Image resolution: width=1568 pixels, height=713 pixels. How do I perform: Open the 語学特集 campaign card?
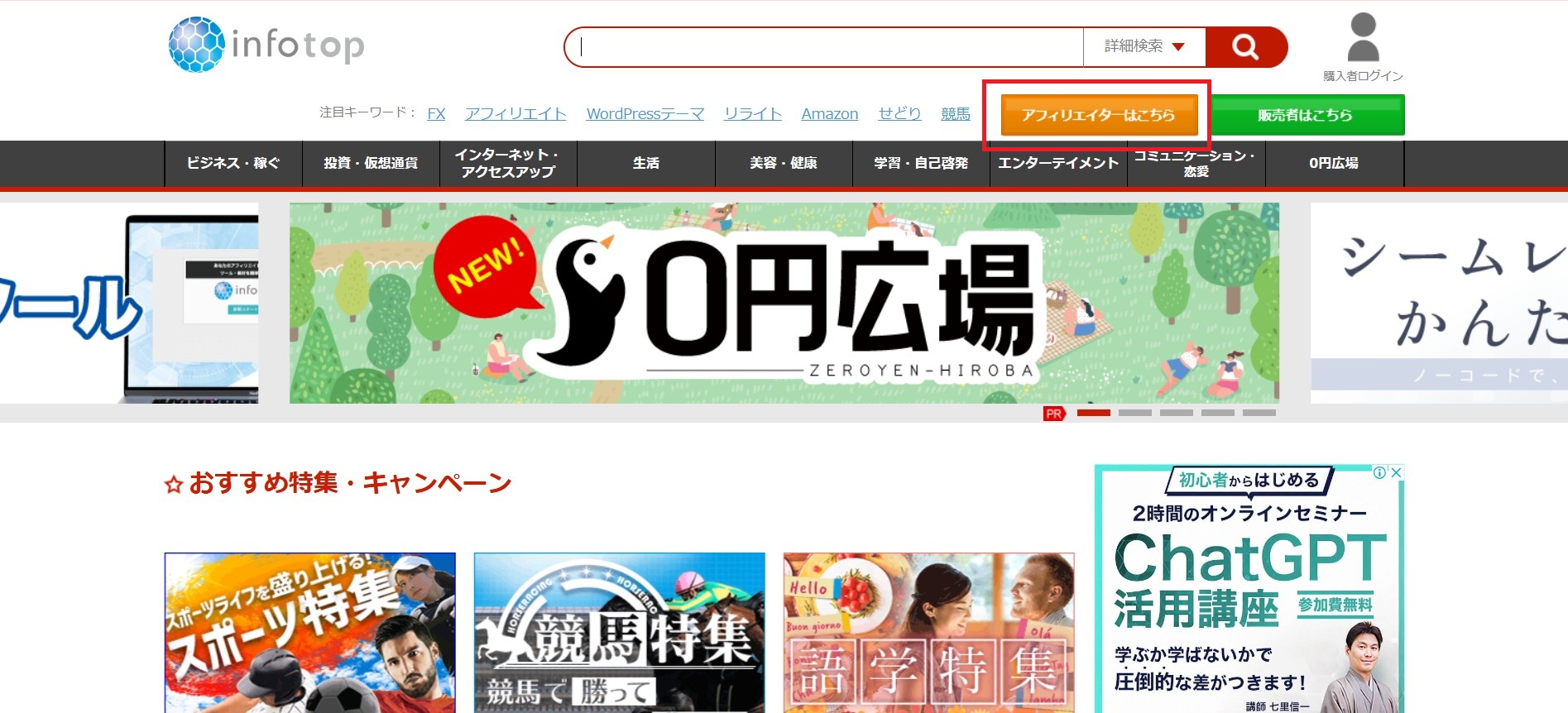tap(929, 633)
